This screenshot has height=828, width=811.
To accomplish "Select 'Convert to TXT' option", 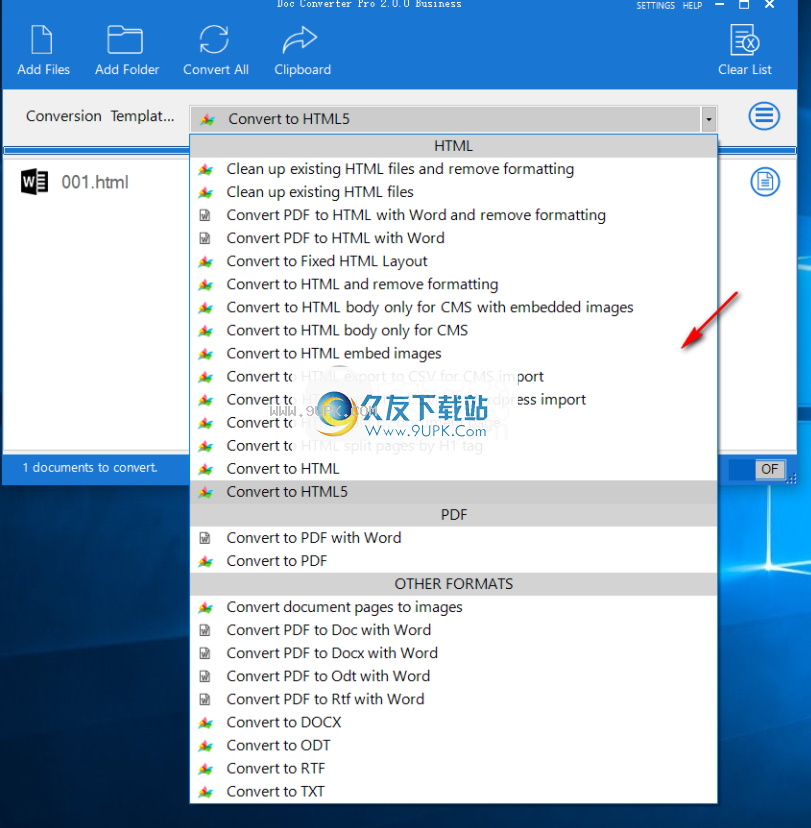I will click(454, 792).
